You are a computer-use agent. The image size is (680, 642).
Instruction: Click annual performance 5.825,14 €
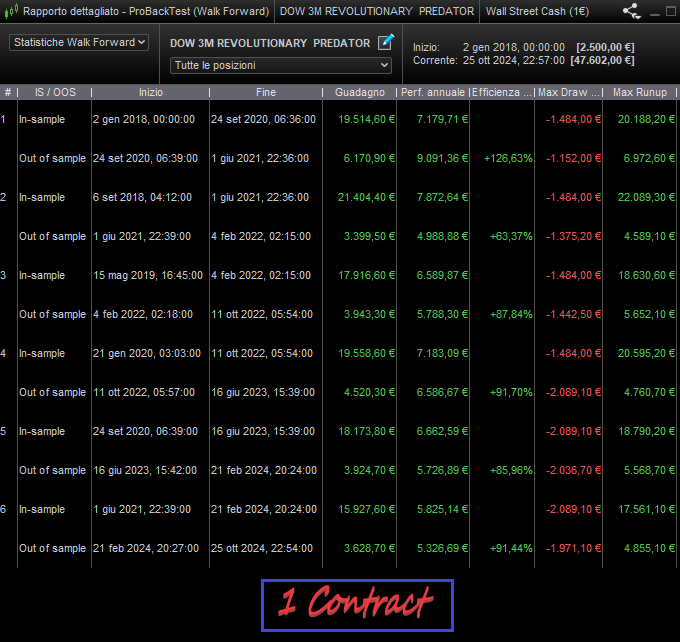[x=442, y=510]
